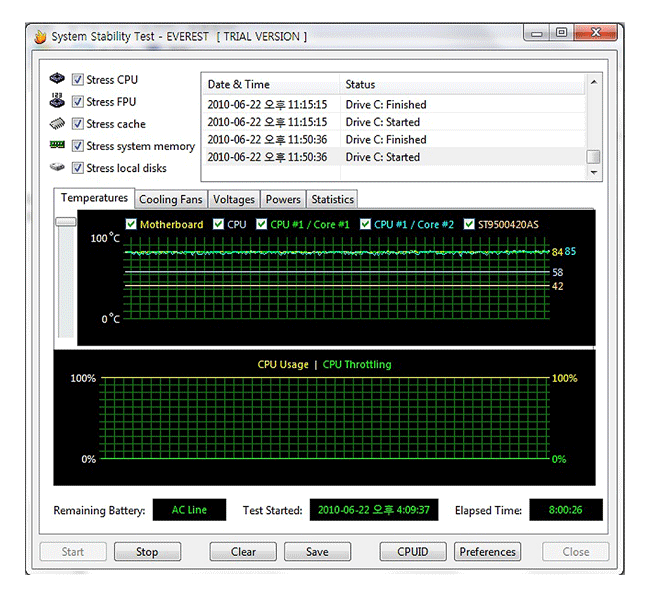Open the Powers tab
Screen dimensions: 651x598
click(x=283, y=199)
